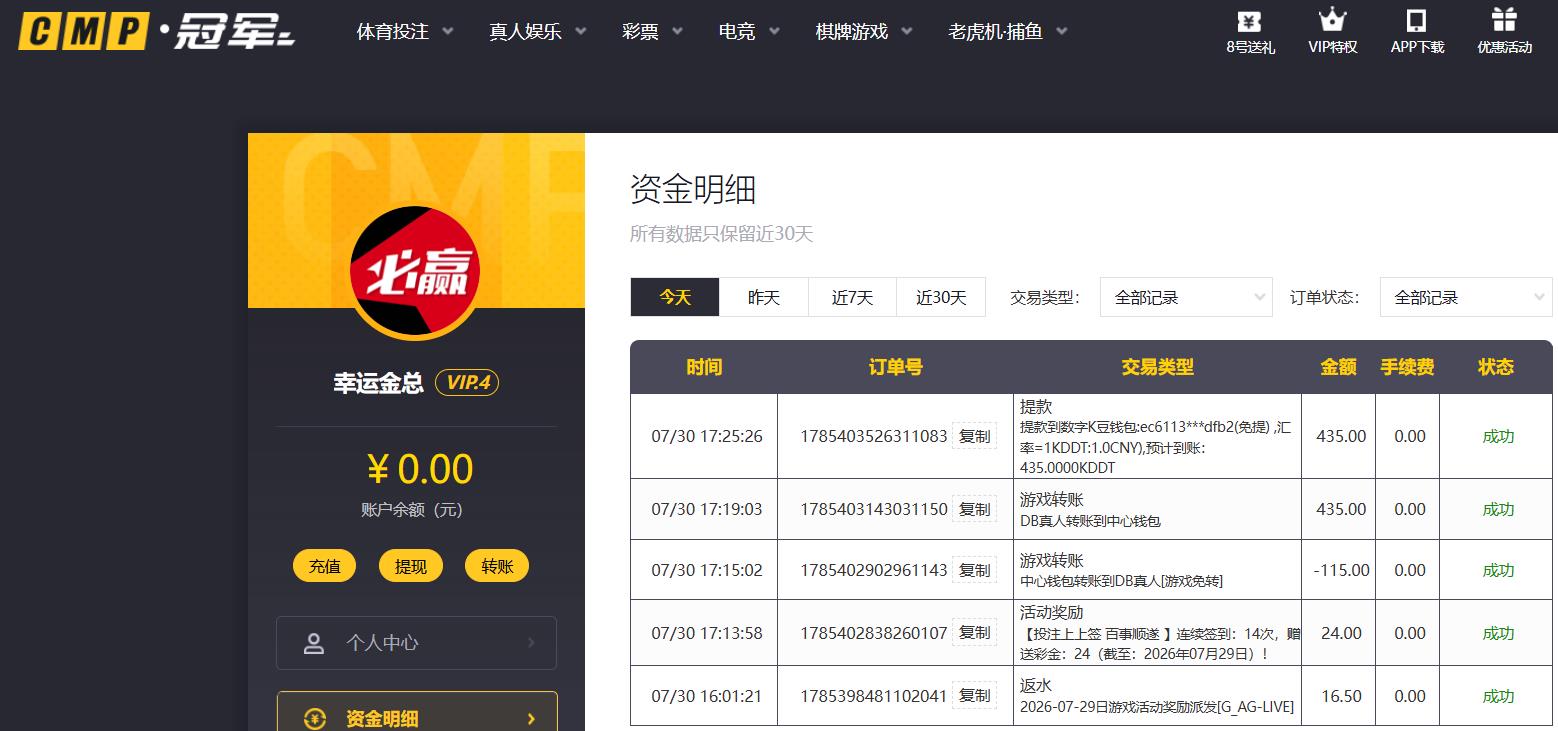Image resolution: width=1558 pixels, height=731 pixels.
Task: Click the 转账 button
Action: coord(497,566)
